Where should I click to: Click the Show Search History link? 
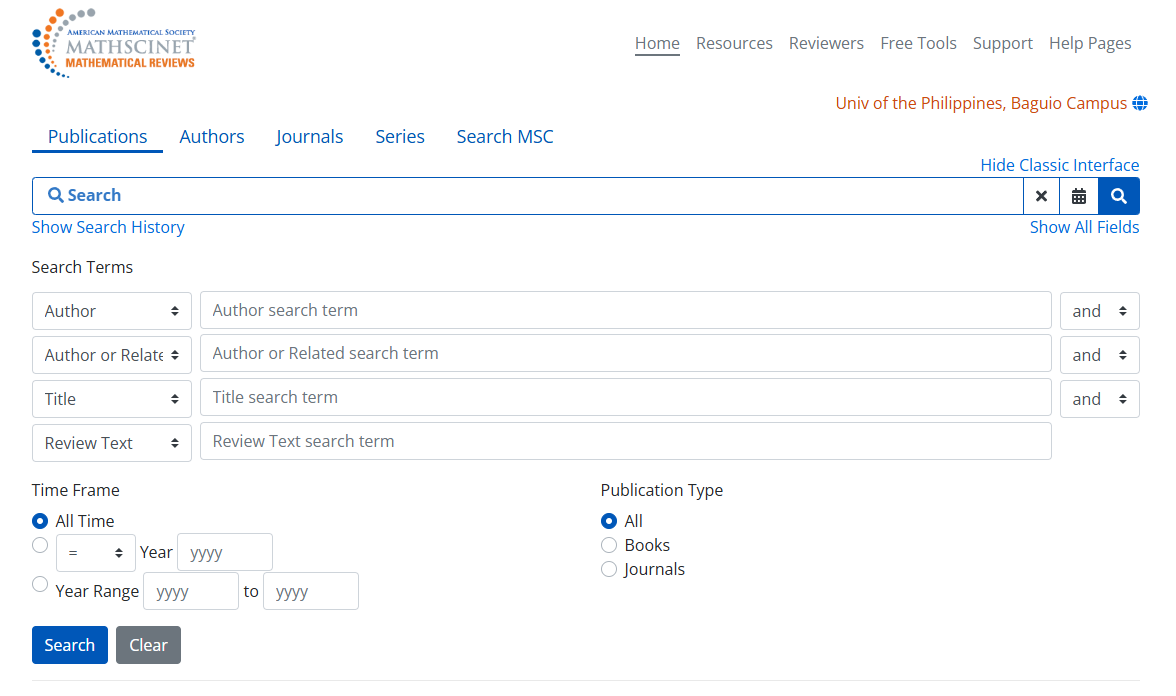tap(108, 227)
